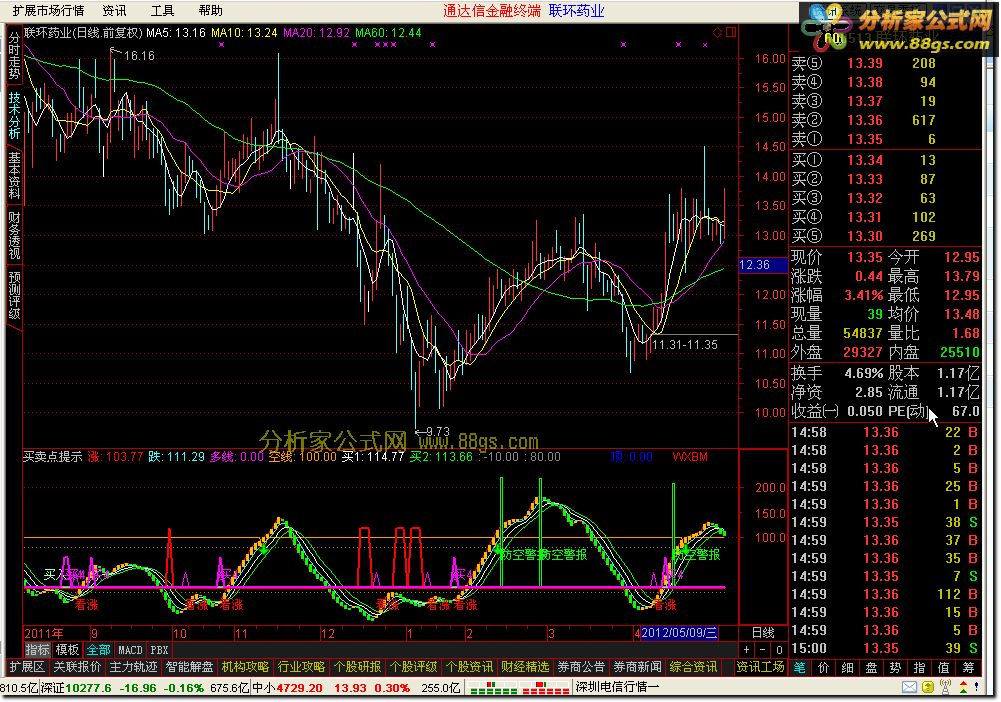Click the 深圳电信行情一 server label
The image size is (1001, 702).
pyautogui.click(x=617, y=687)
